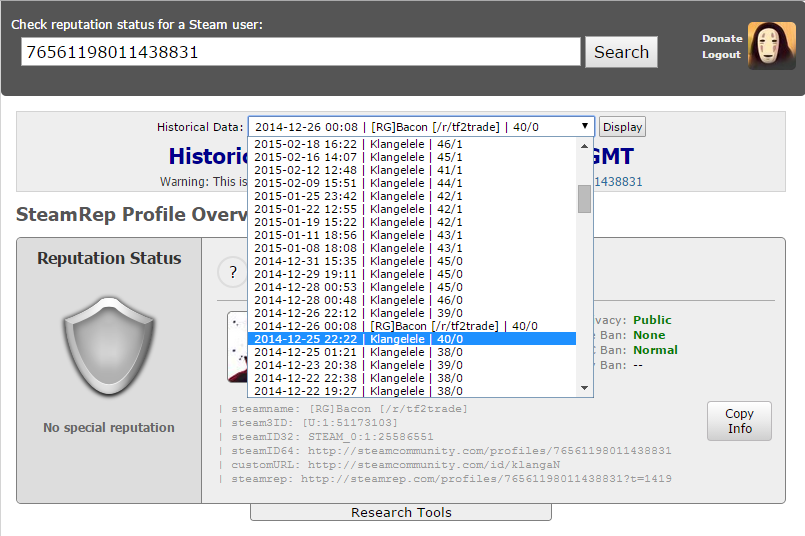This screenshot has height=536, width=805.
Task: Click the Public privacy status value
Action: click(652, 320)
